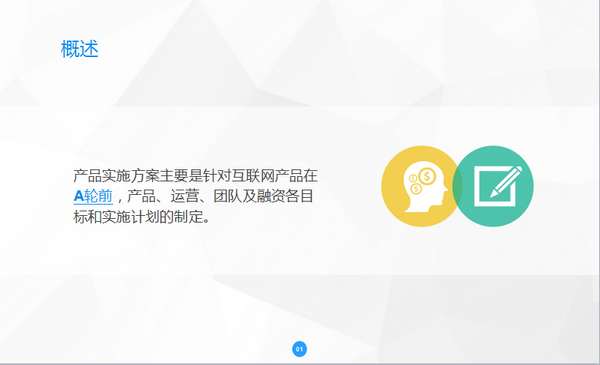
Task: Select the largest dollar coin inside head
Action: 427,176
